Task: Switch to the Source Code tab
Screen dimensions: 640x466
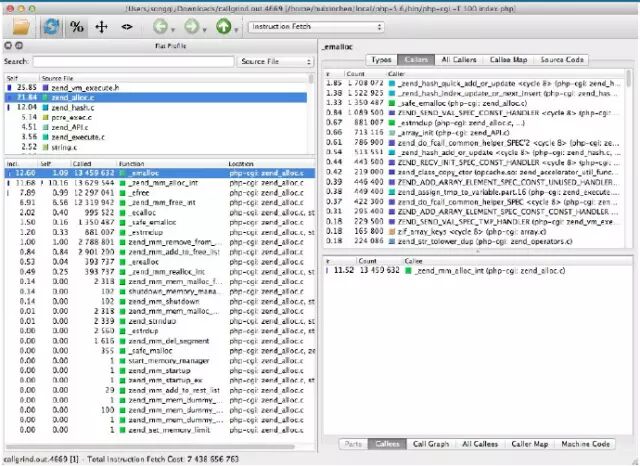Action: point(562,60)
